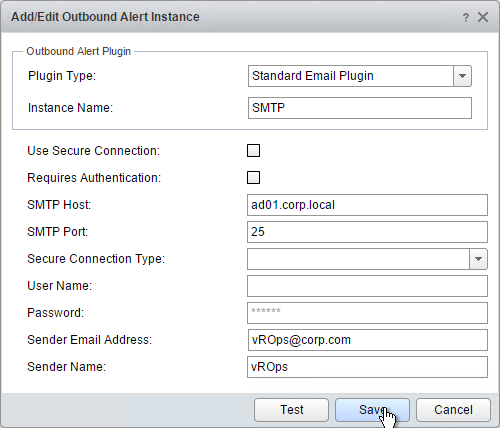Select the Password input field

tap(367, 313)
